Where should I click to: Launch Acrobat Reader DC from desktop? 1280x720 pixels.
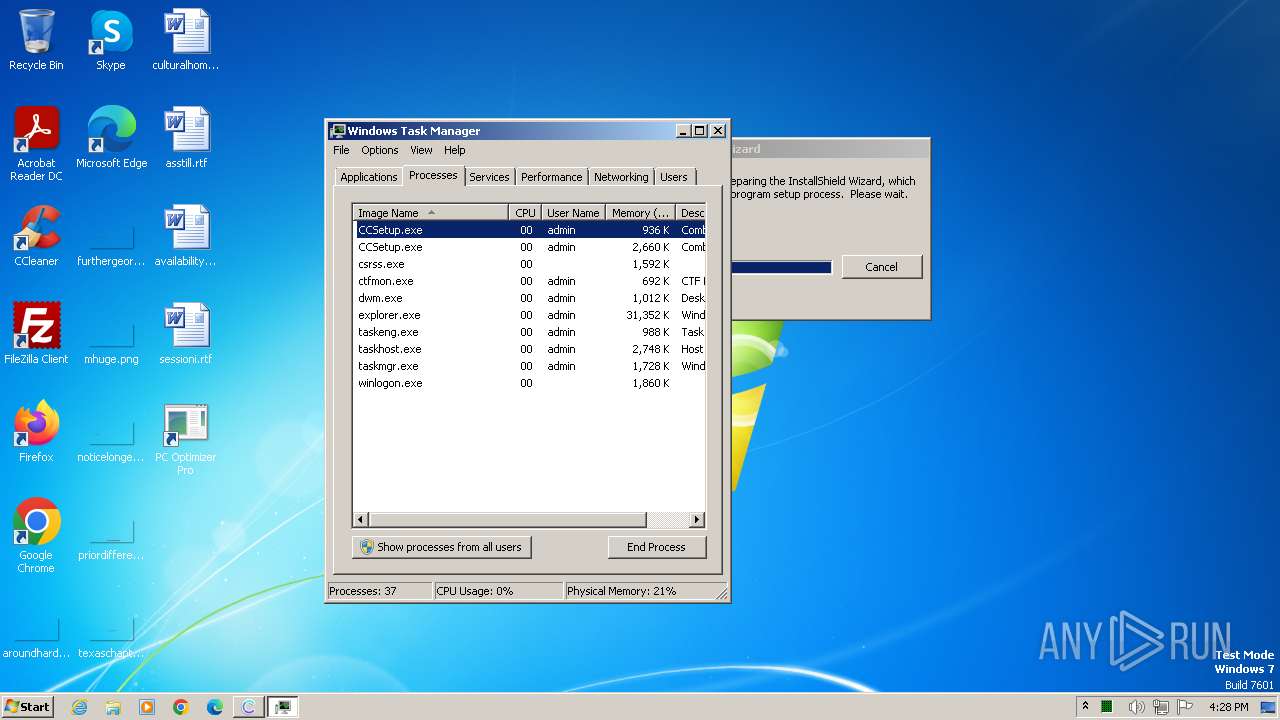(x=36, y=144)
